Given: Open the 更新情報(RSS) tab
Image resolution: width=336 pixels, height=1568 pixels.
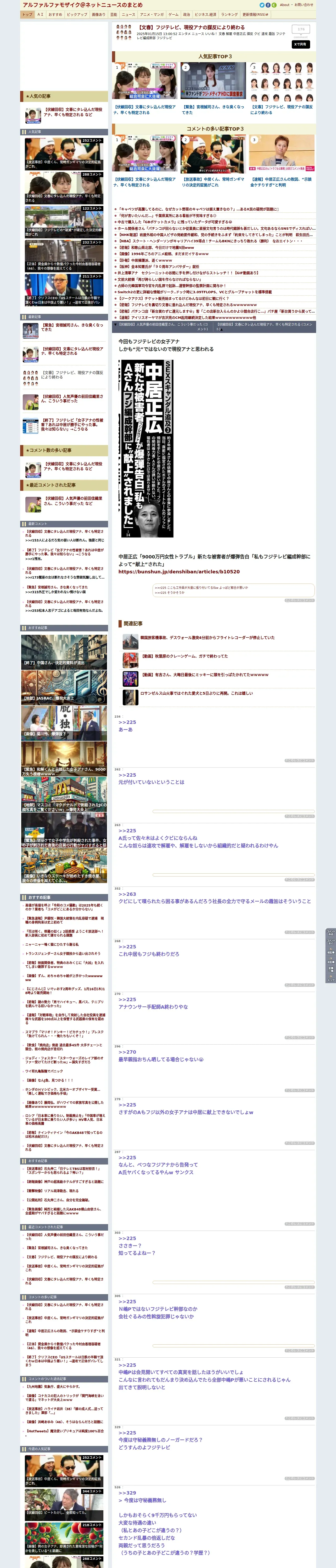Looking at the screenshot, I should (255, 14).
